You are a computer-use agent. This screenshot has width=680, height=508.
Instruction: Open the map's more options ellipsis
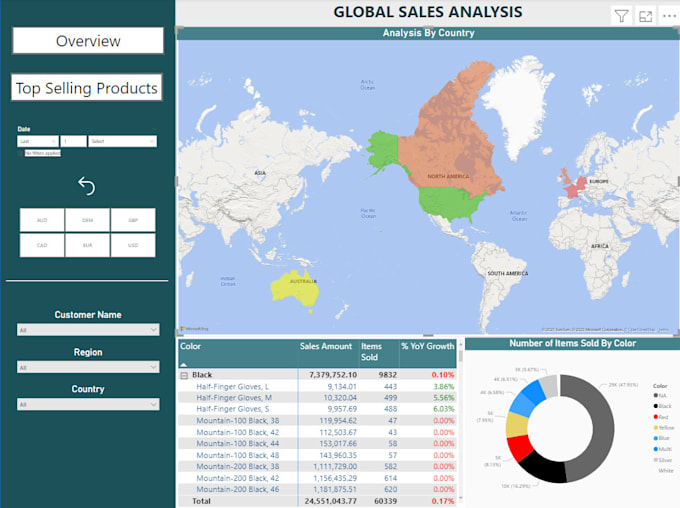point(669,16)
